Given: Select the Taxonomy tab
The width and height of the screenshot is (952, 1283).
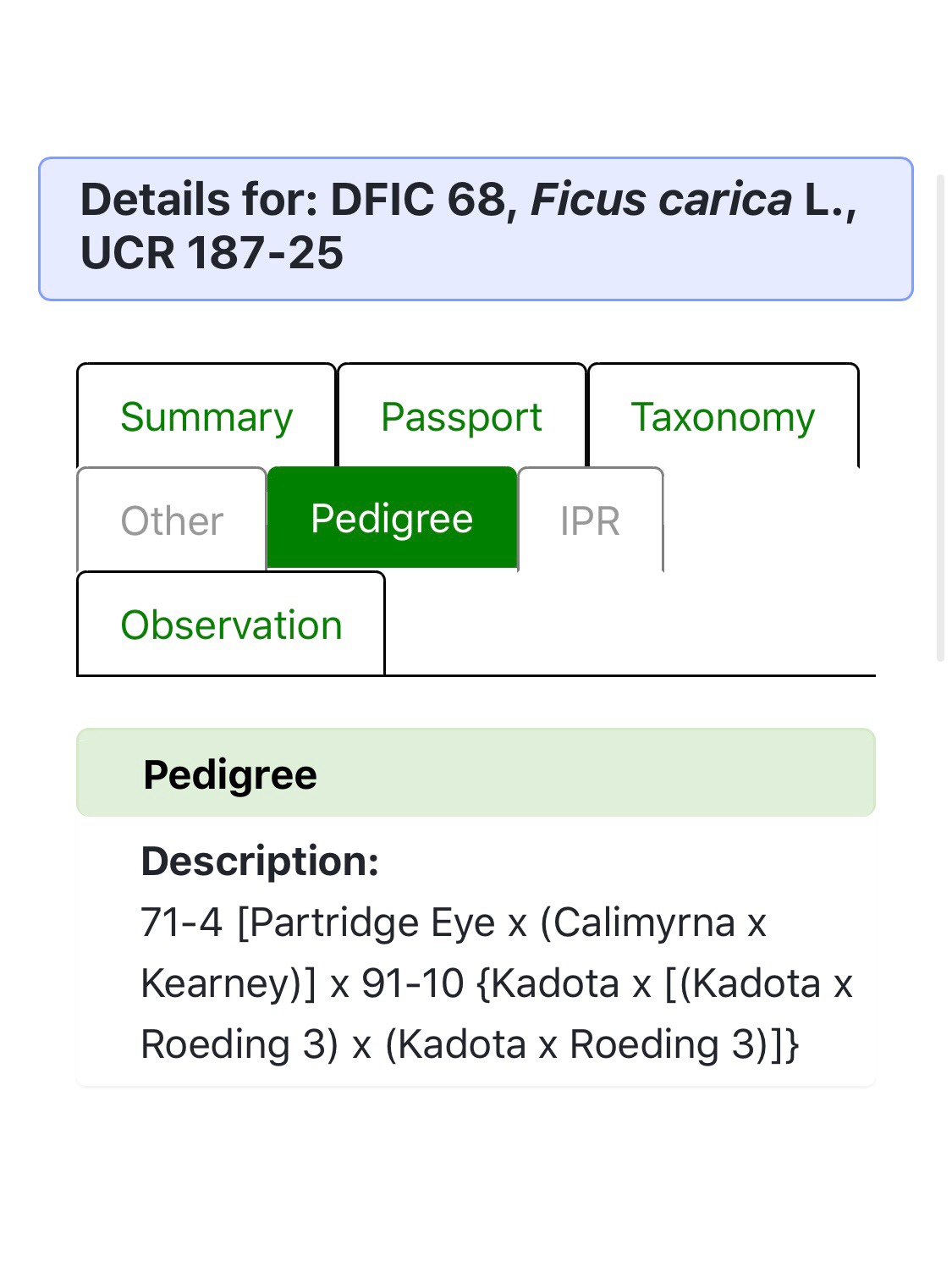Looking at the screenshot, I should (723, 417).
